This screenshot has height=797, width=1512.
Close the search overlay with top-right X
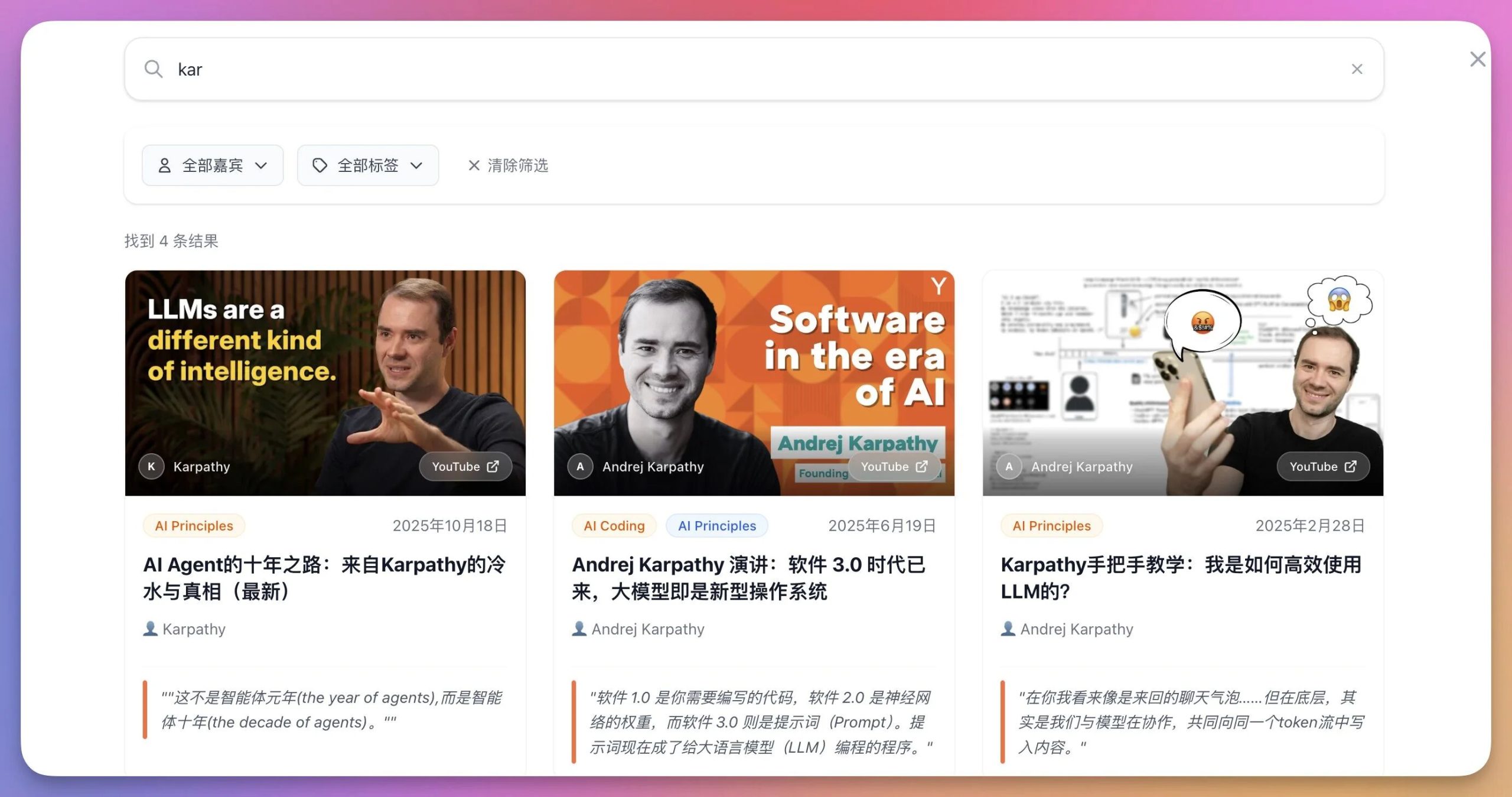[x=1477, y=59]
